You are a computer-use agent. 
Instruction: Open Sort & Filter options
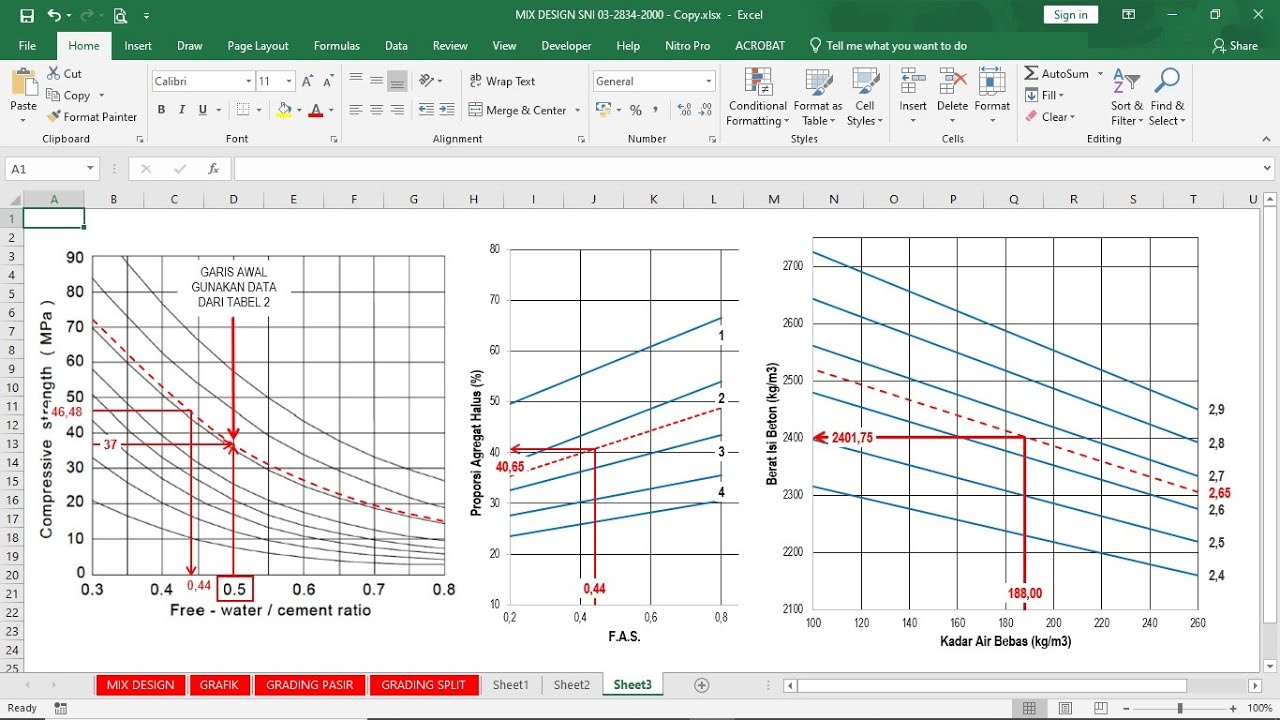1126,97
